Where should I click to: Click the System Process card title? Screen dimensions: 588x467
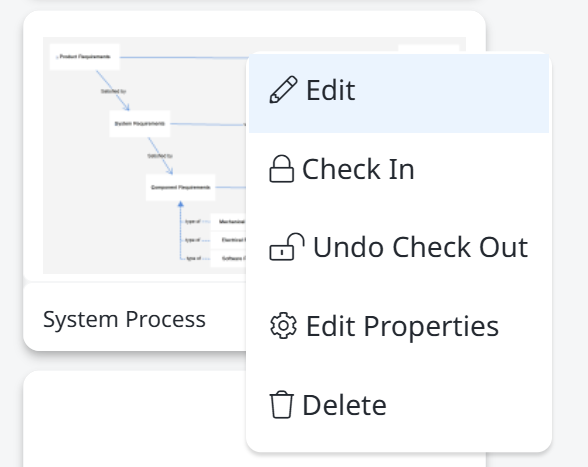tap(124, 319)
